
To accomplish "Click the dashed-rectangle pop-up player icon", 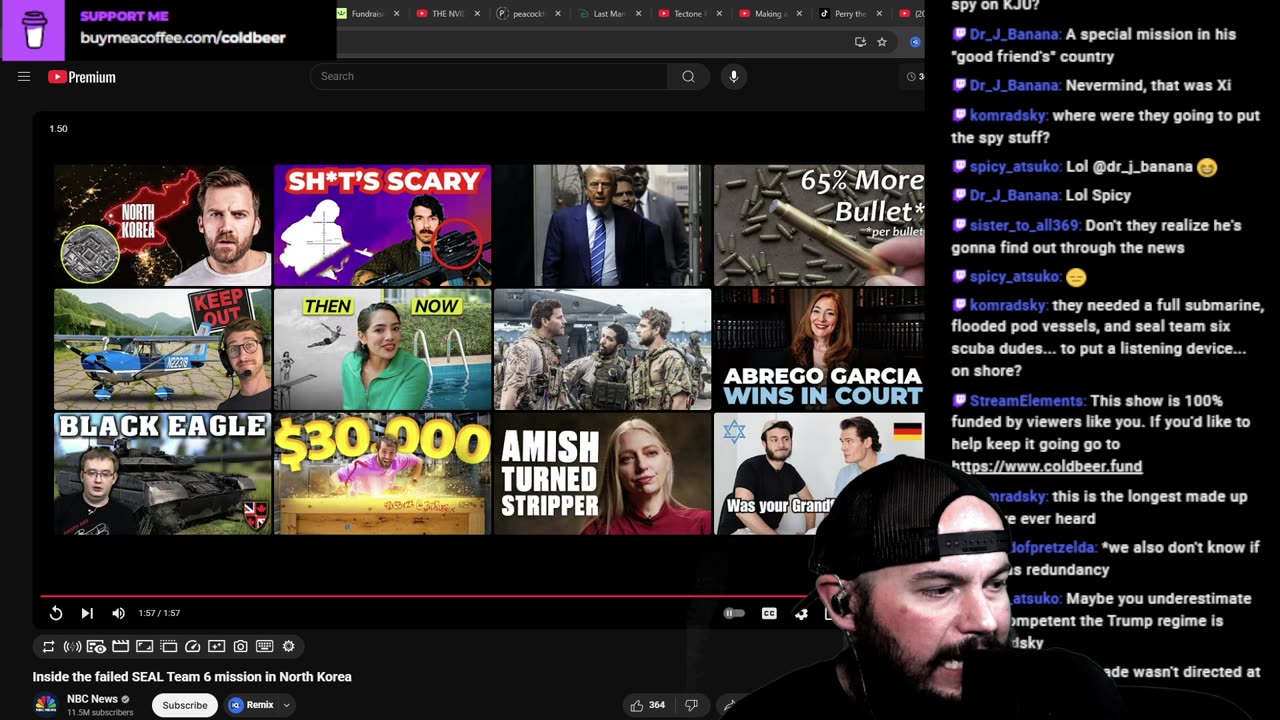I will click(168, 647).
